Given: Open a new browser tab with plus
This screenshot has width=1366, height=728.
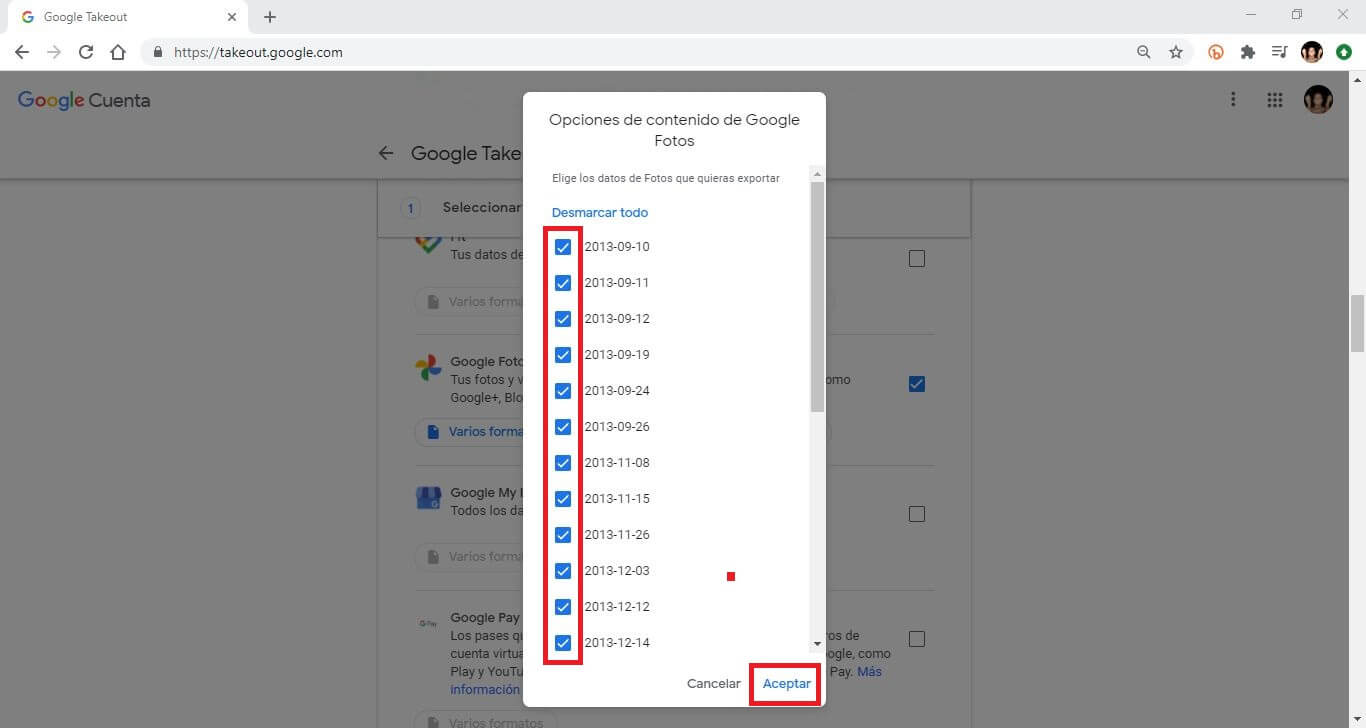Looking at the screenshot, I should (x=270, y=17).
